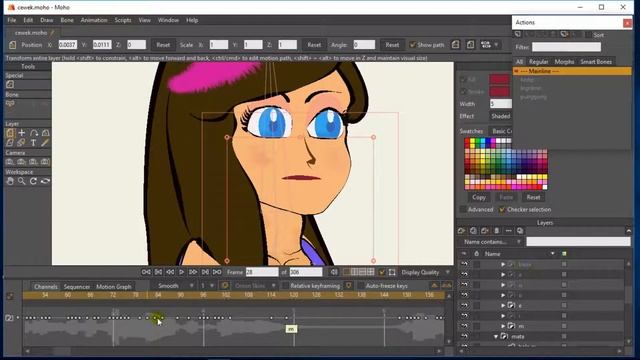Rewind to the first frame

pyautogui.click(x=146, y=272)
